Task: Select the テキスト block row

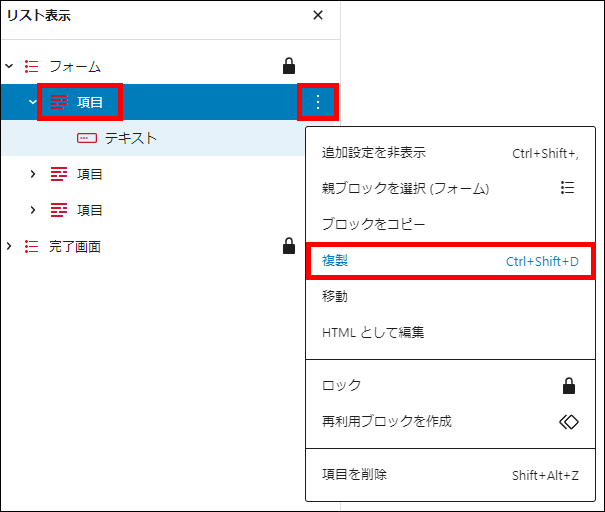Action: click(x=153, y=138)
